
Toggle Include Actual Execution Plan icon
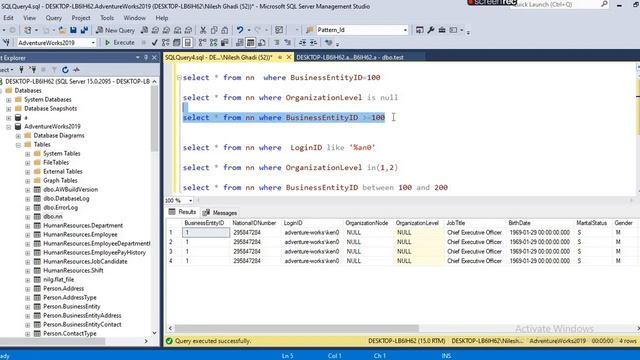(202, 42)
